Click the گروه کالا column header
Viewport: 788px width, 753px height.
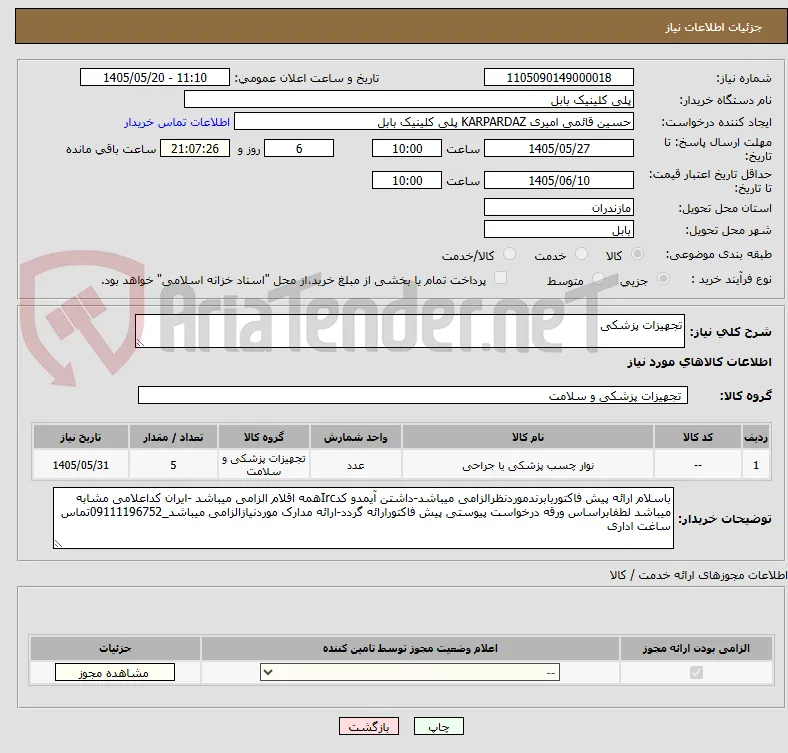pyautogui.click(x=264, y=437)
